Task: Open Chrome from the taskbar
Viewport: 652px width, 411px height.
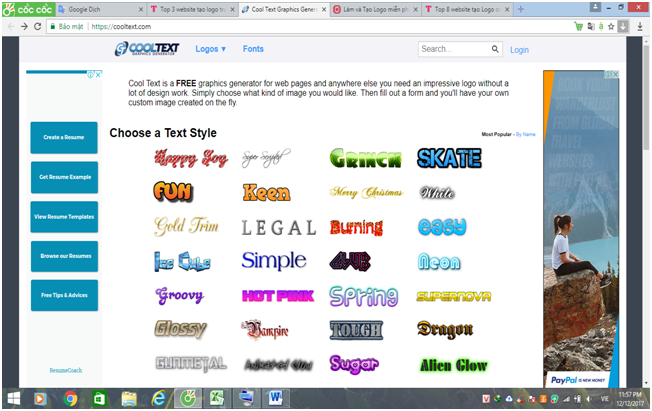Action: pyautogui.click(x=71, y=398)
